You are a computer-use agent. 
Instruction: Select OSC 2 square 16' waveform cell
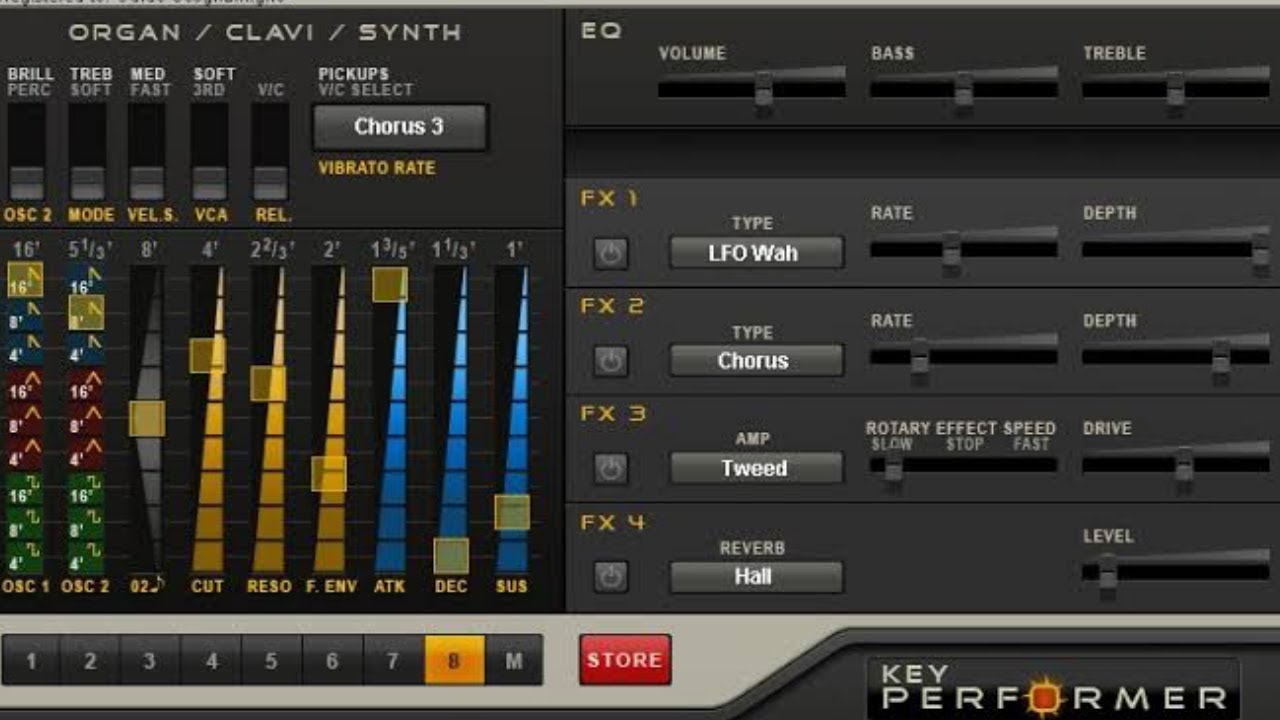(86, 488)
